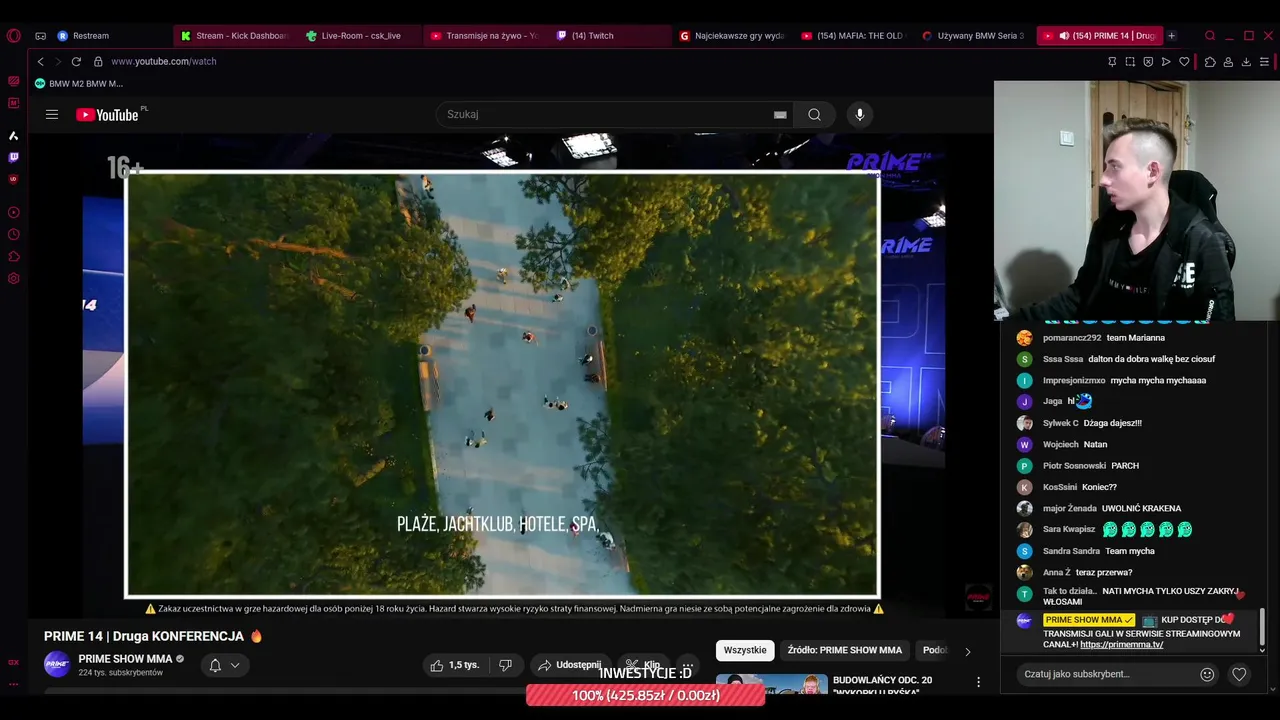Pin page with toolbar pin icon
The width and height of the screenshot is (1280, 720).
[1112, 61]
